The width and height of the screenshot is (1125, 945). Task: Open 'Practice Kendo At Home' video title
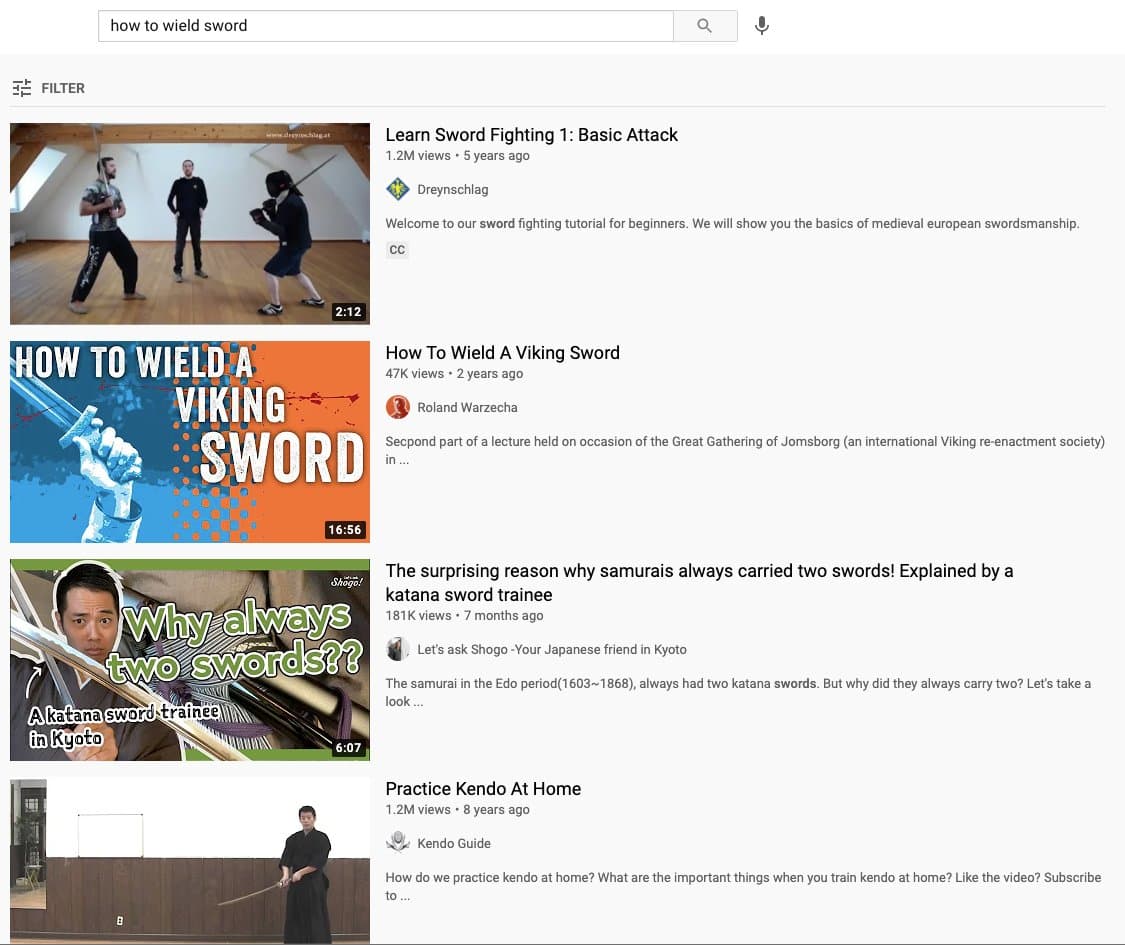pos(483,789)
